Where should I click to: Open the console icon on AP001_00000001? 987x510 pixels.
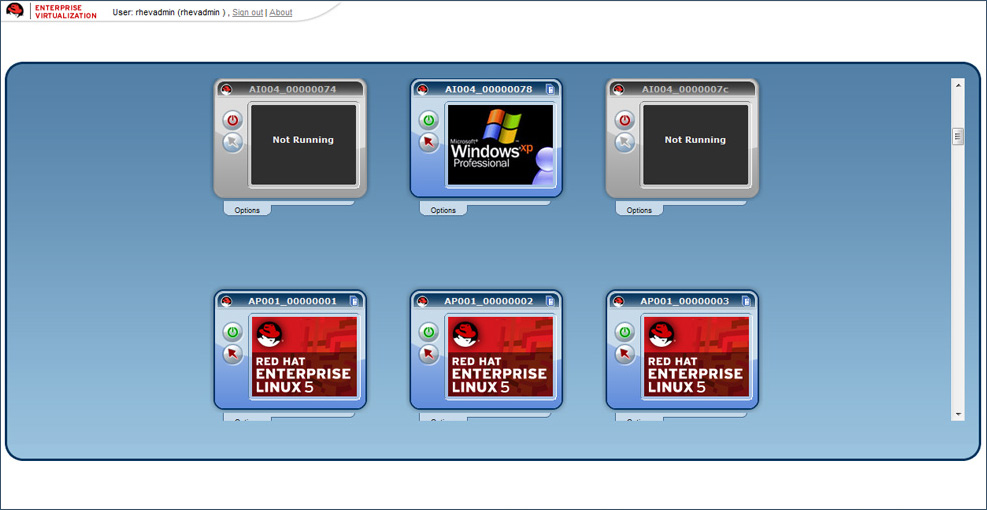click(233, 354)
